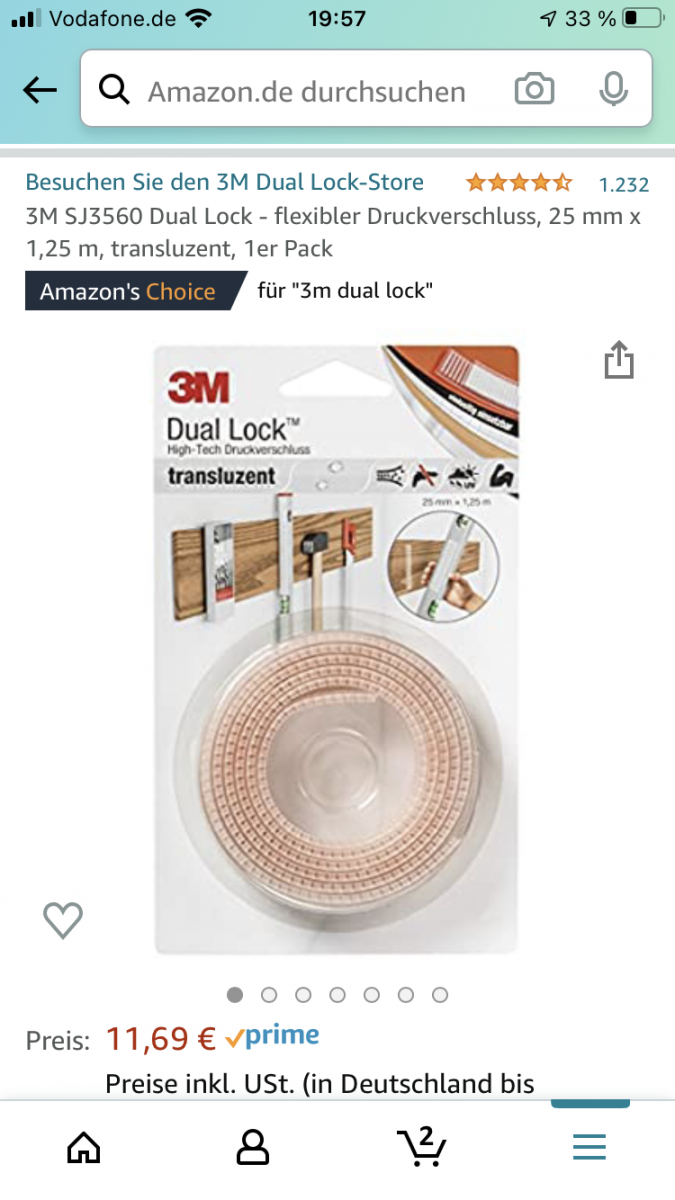Open the Home tab in bottom bar
Screen dimensions: 675x1200
coord(83,1147)
